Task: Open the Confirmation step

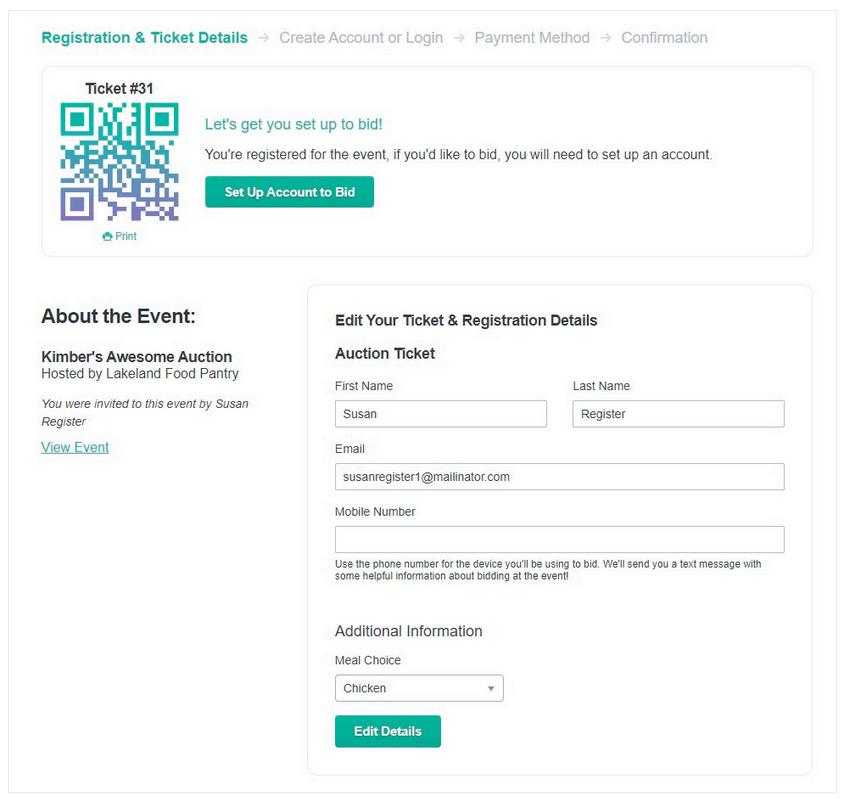Action: [664, 38]
